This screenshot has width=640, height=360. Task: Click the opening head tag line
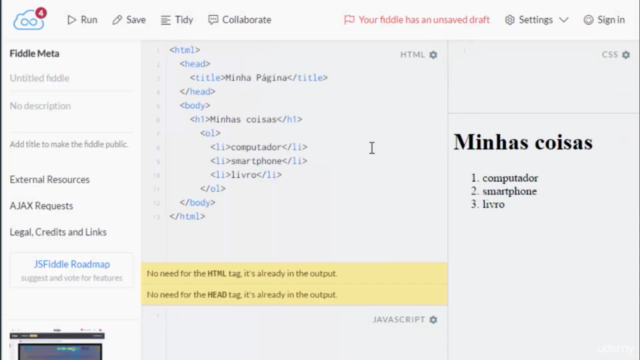point(195,64)
